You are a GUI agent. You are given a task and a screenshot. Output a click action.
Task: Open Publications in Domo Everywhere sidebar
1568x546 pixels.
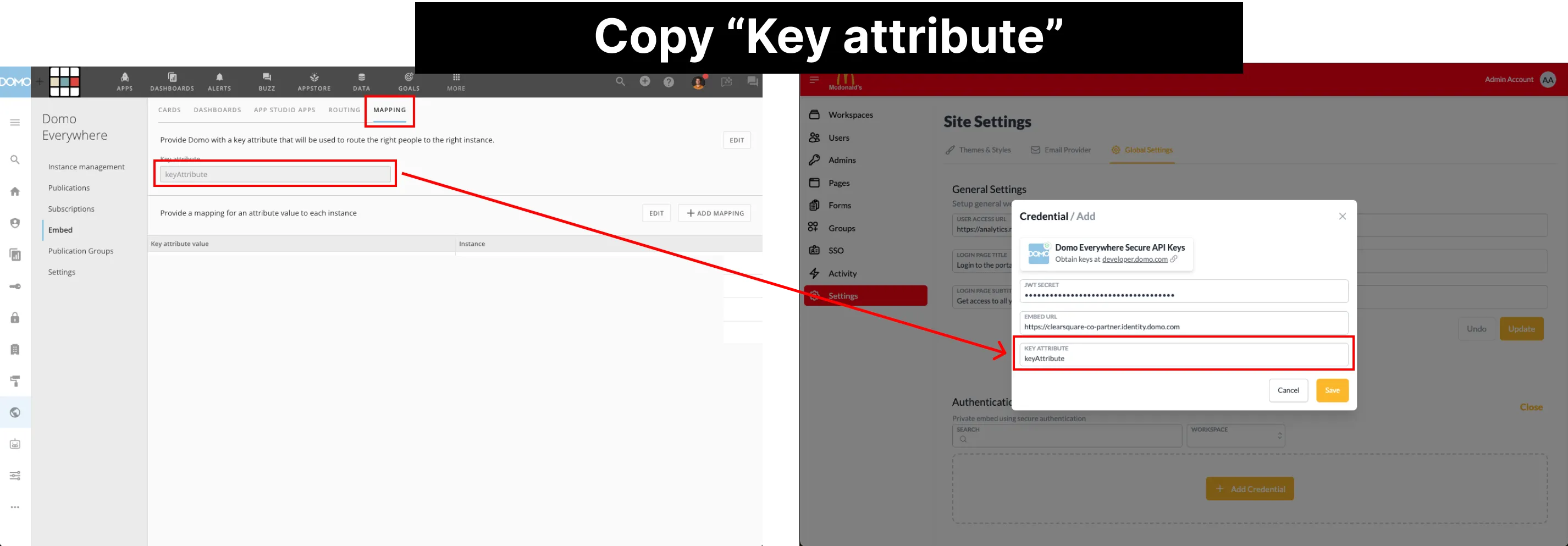[69, 188]
